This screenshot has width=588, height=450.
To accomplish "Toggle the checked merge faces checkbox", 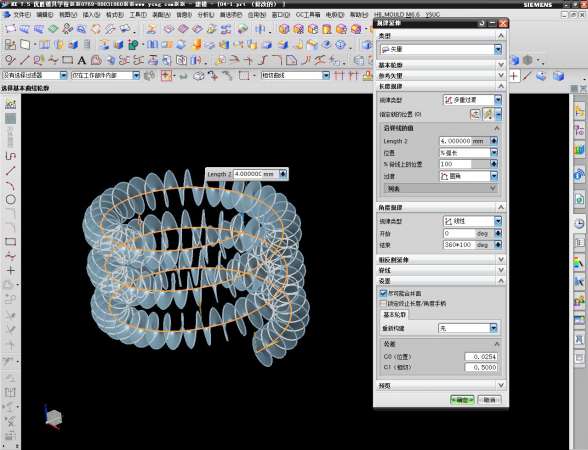I will pos(383,293).
